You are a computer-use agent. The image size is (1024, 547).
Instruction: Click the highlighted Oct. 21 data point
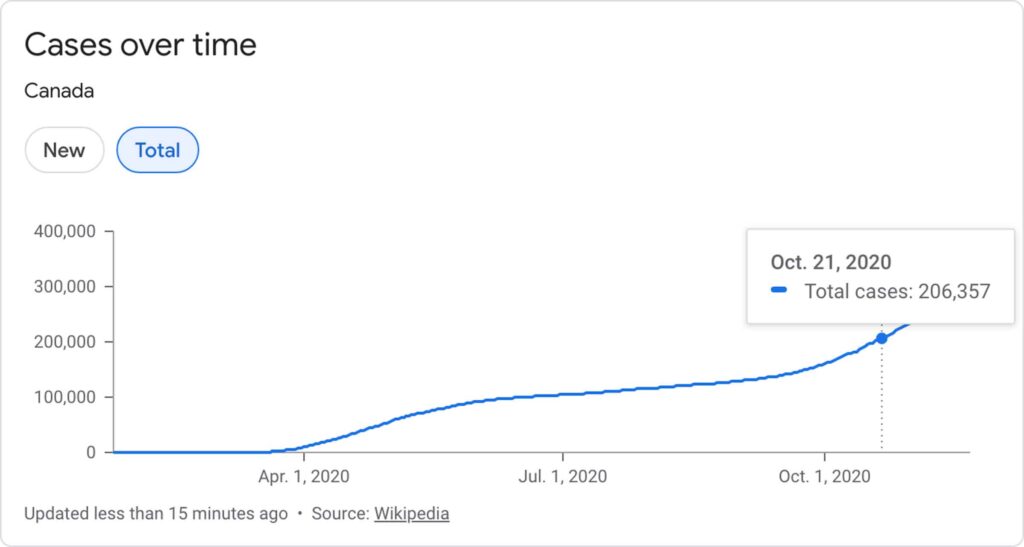point(881,338)
